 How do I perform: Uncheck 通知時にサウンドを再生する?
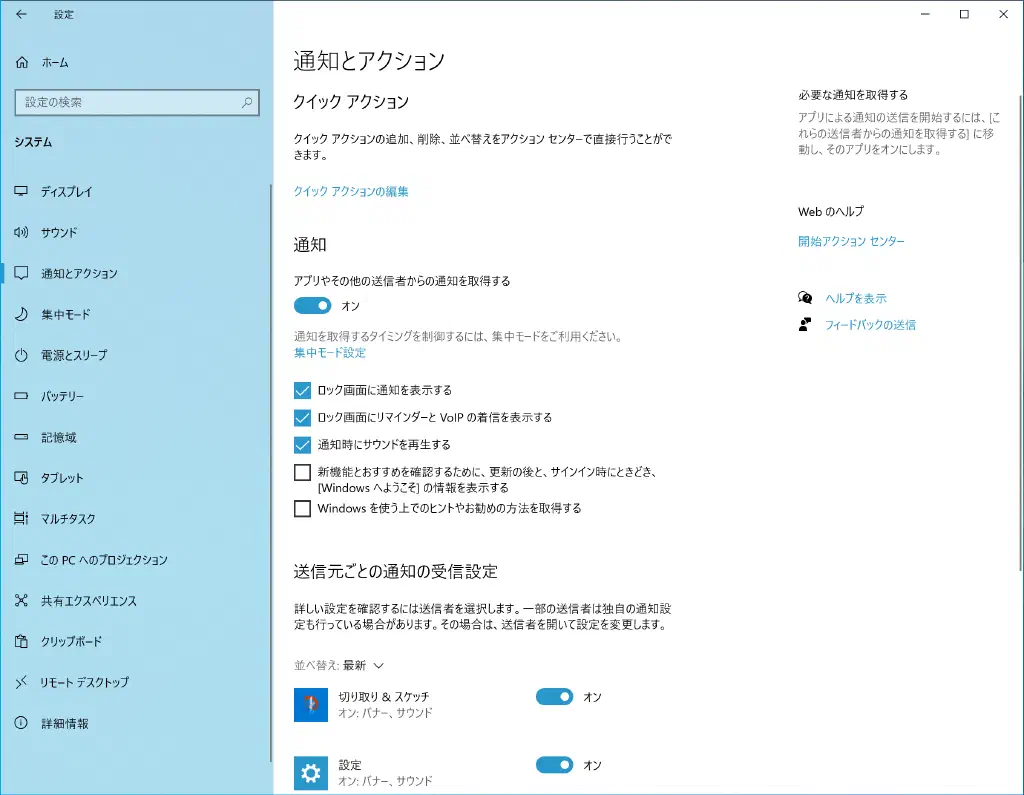click(x=302, y=445)
